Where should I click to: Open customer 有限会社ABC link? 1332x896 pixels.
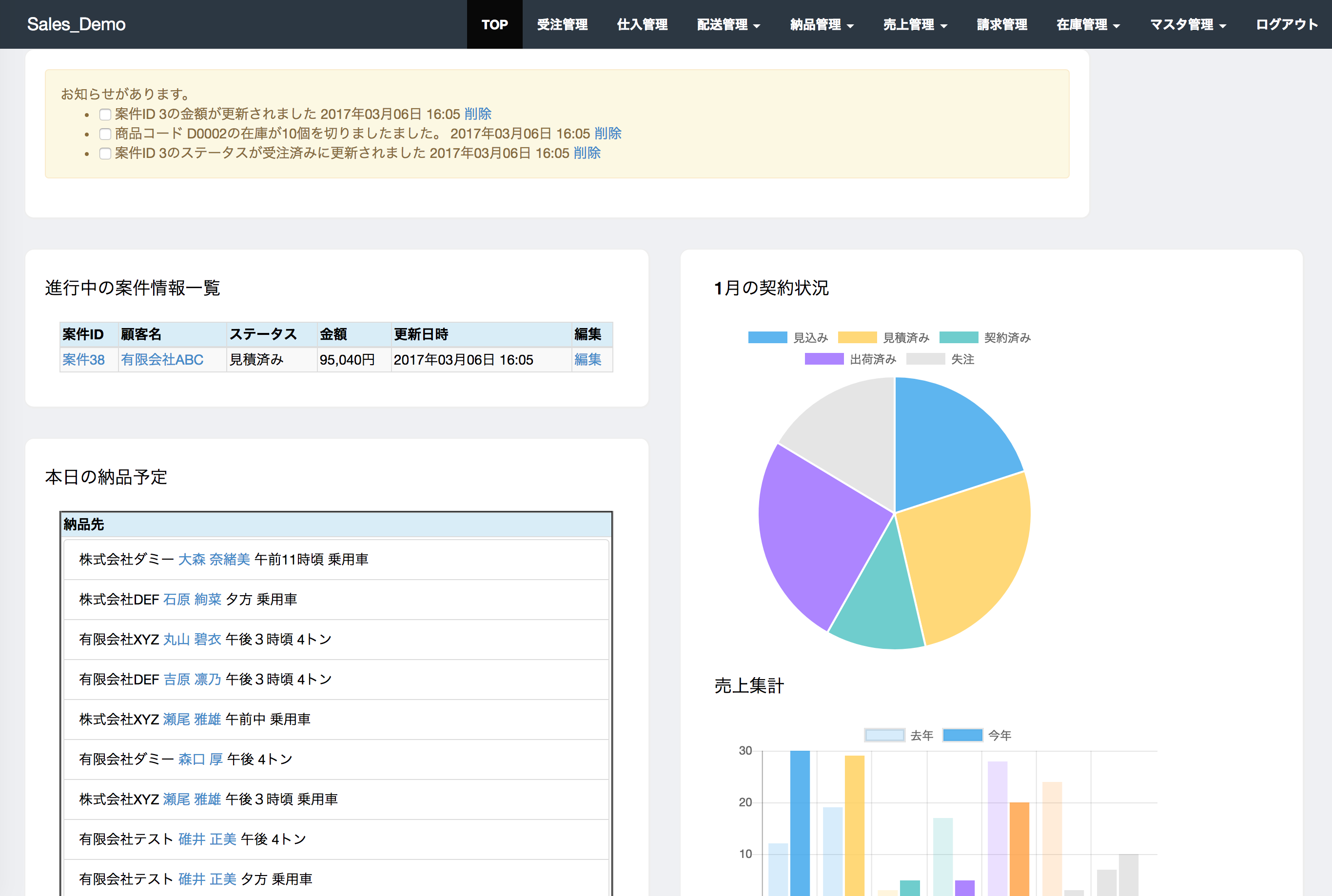162,359
